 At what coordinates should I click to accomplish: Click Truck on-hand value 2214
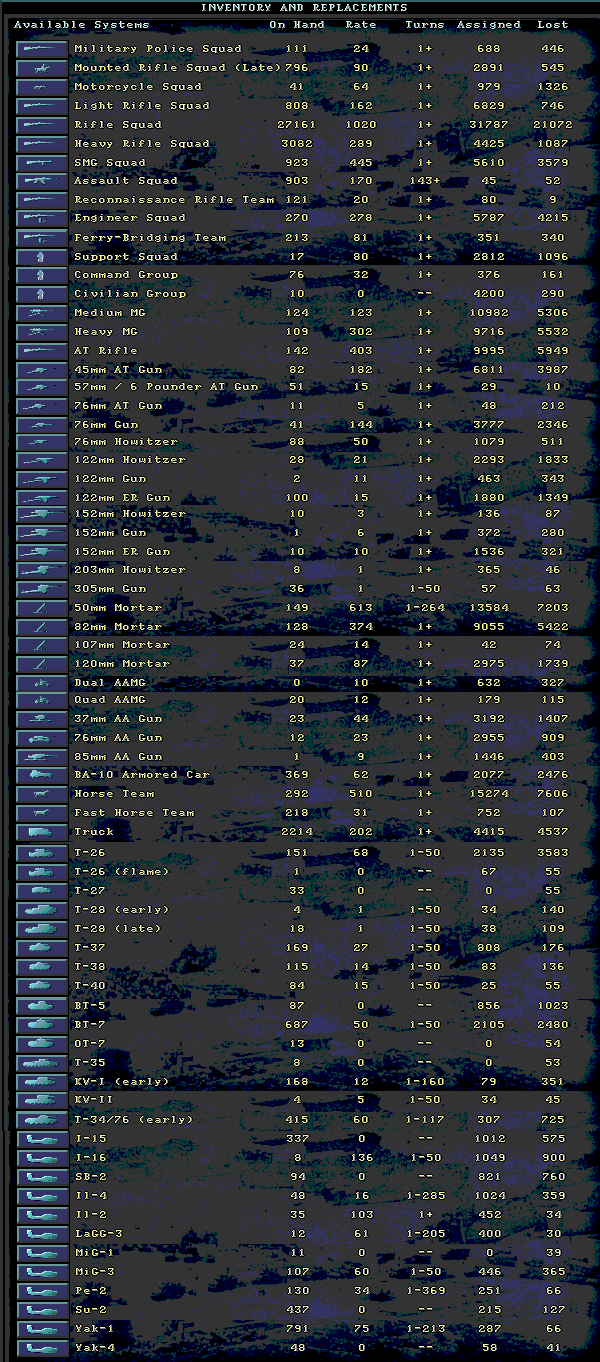point(296,831)
